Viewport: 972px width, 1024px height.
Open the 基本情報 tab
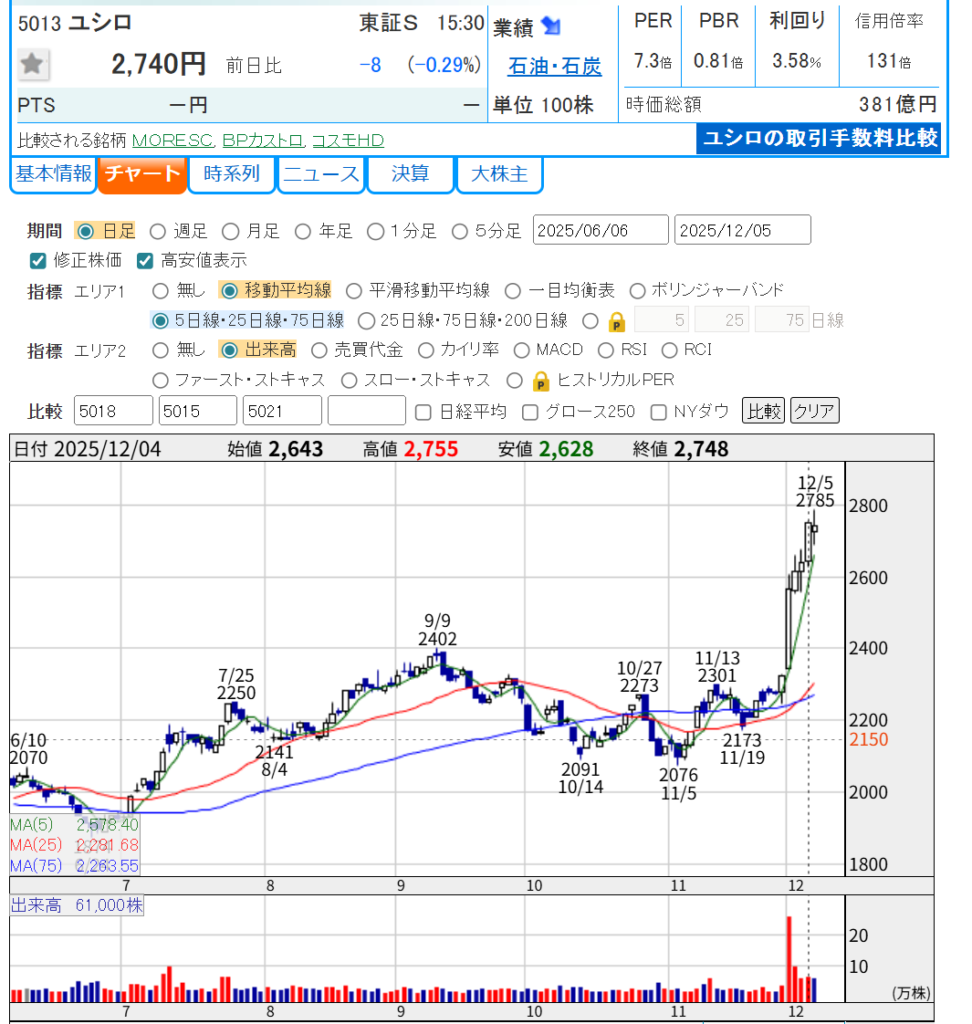(53, 174)
